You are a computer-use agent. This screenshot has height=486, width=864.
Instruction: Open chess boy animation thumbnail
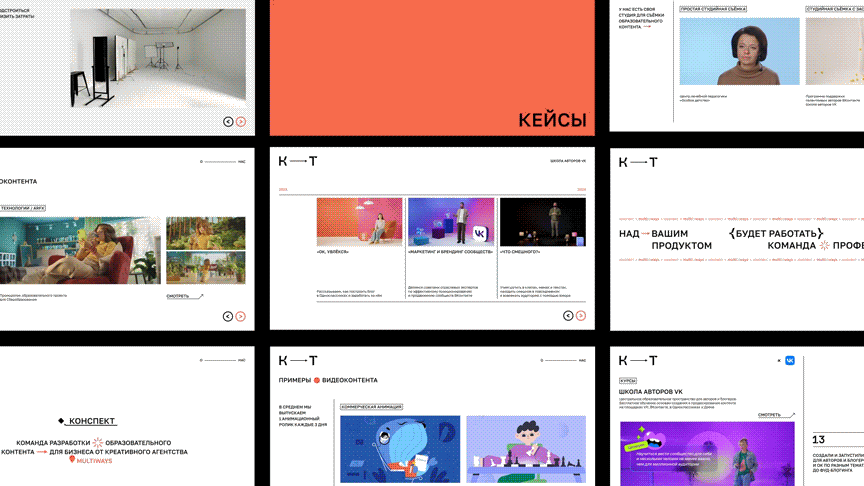pos(526,449)
